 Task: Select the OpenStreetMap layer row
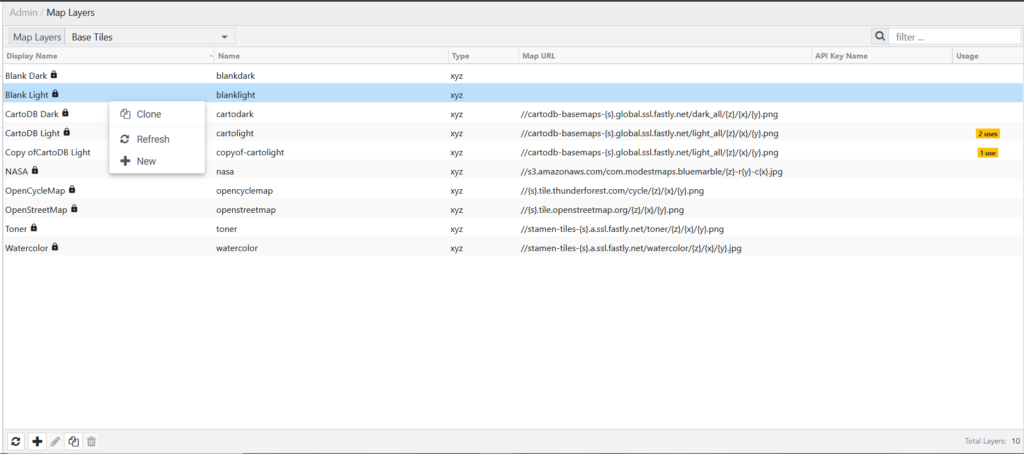pos(511,210)
